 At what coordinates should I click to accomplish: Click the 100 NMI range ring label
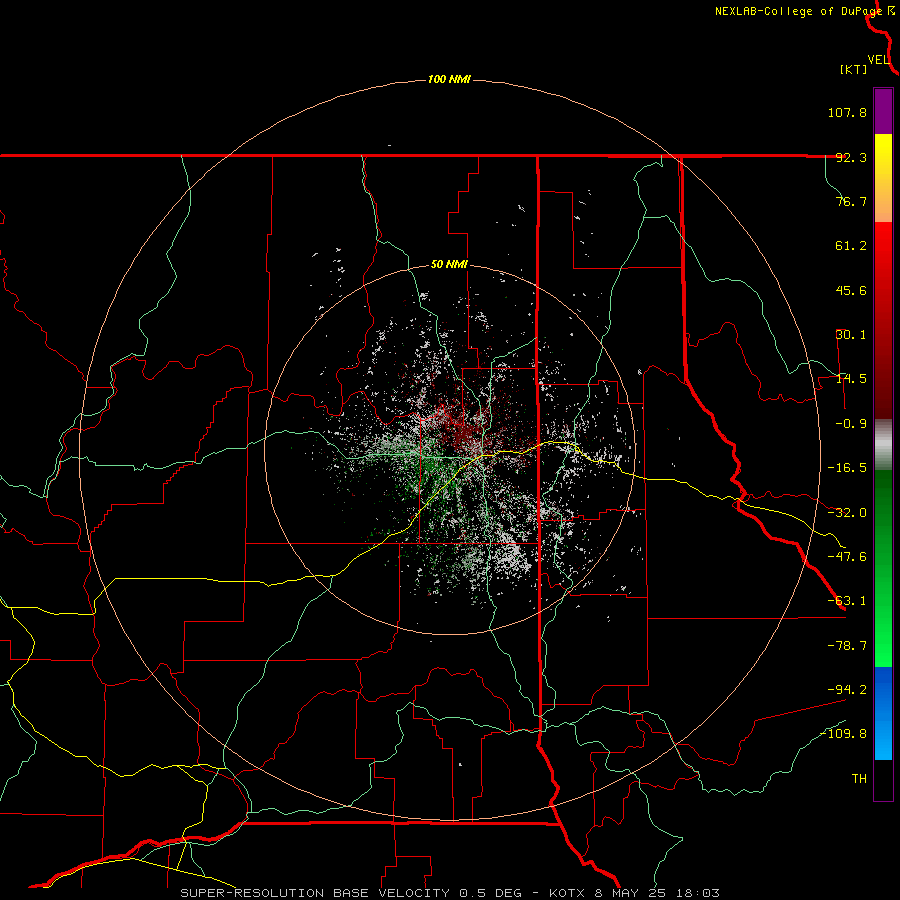[x=449, y=79]
